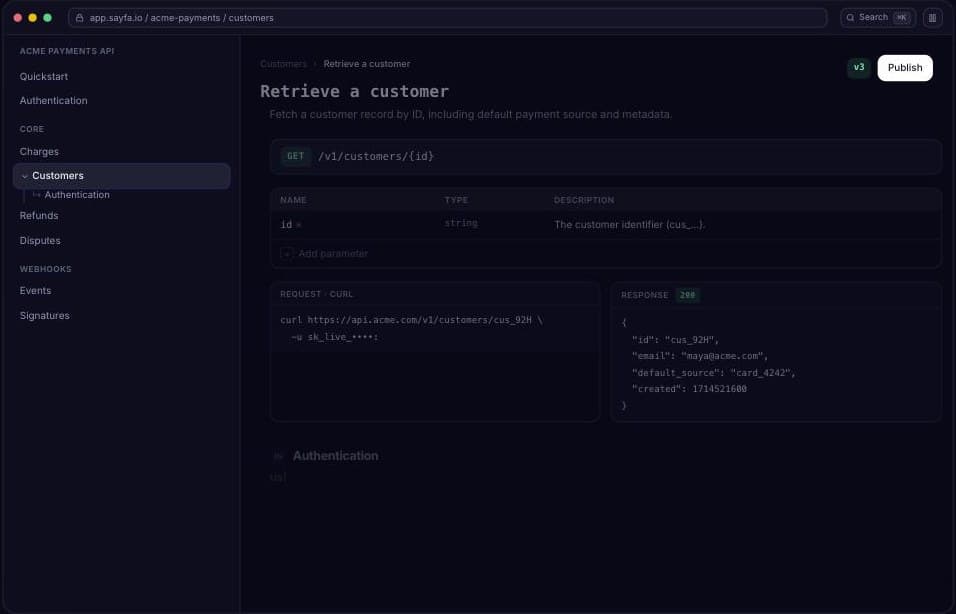Click the 'Fetch a customer record by ID' description
Screen dimensions: 956x614
pyautogui.click(x=470, y=115)
